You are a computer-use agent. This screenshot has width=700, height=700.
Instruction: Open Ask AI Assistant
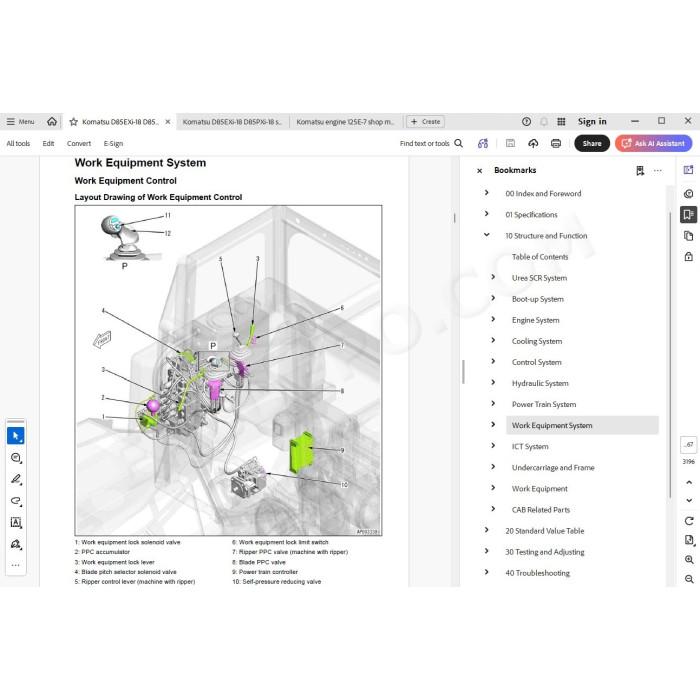pos(654,143)
